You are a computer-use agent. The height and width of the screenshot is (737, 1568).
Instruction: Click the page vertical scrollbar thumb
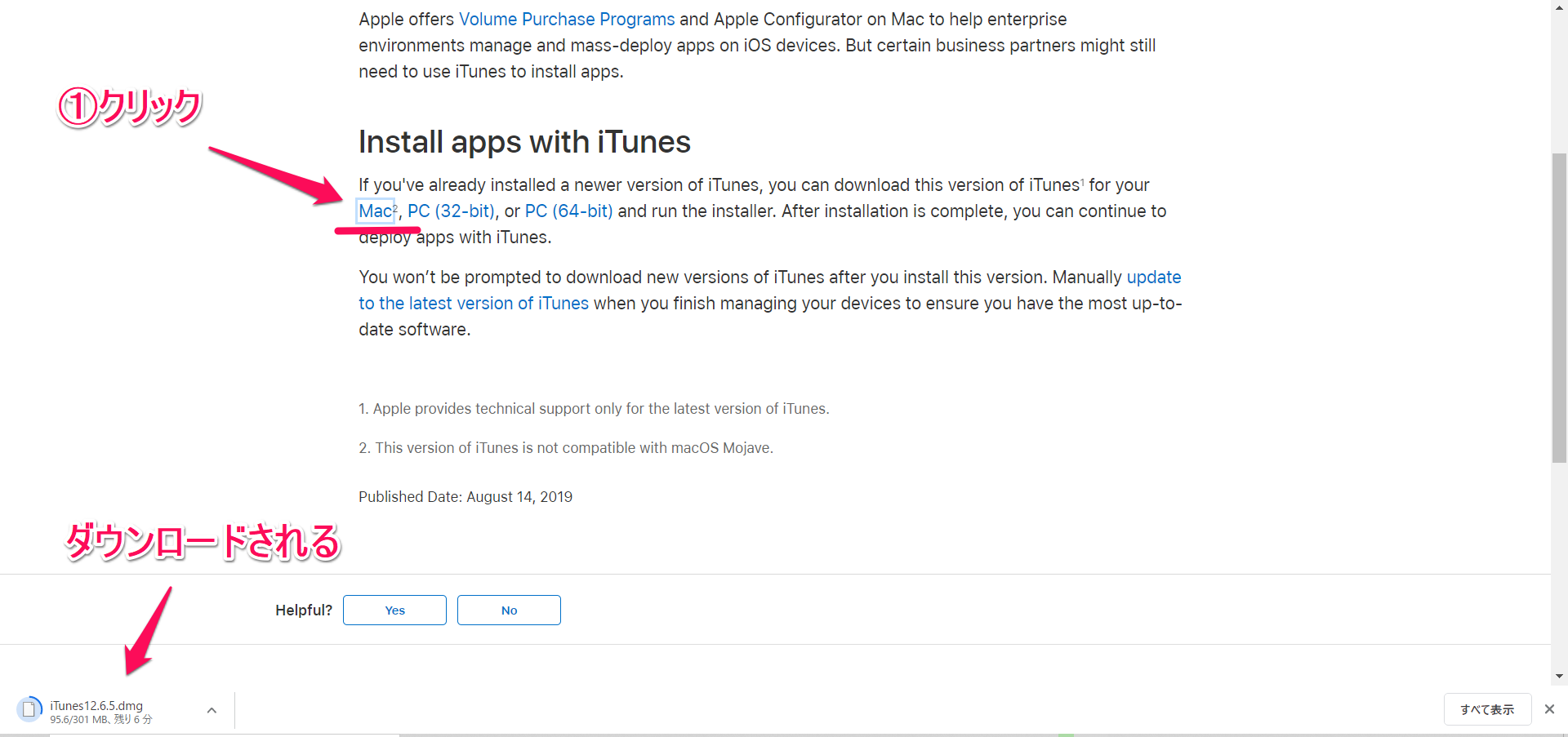(1559, 309)
